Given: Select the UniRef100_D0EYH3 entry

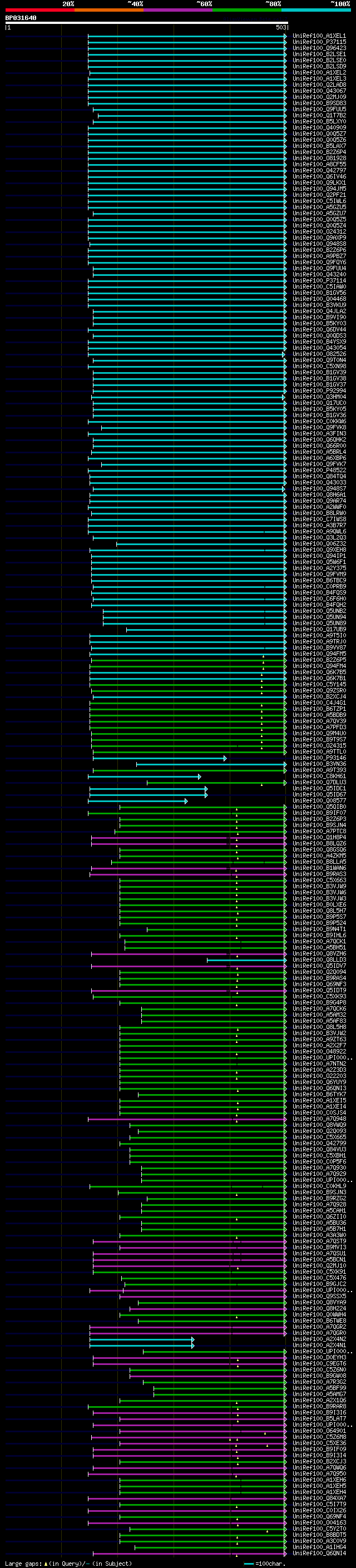Looking at the screenshot, I should (x=319, y=1357).
